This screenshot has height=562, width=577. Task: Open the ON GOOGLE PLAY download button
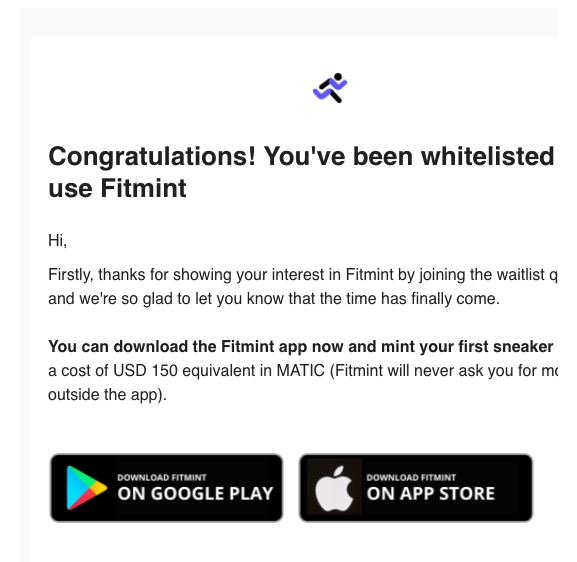coord(166,488)
